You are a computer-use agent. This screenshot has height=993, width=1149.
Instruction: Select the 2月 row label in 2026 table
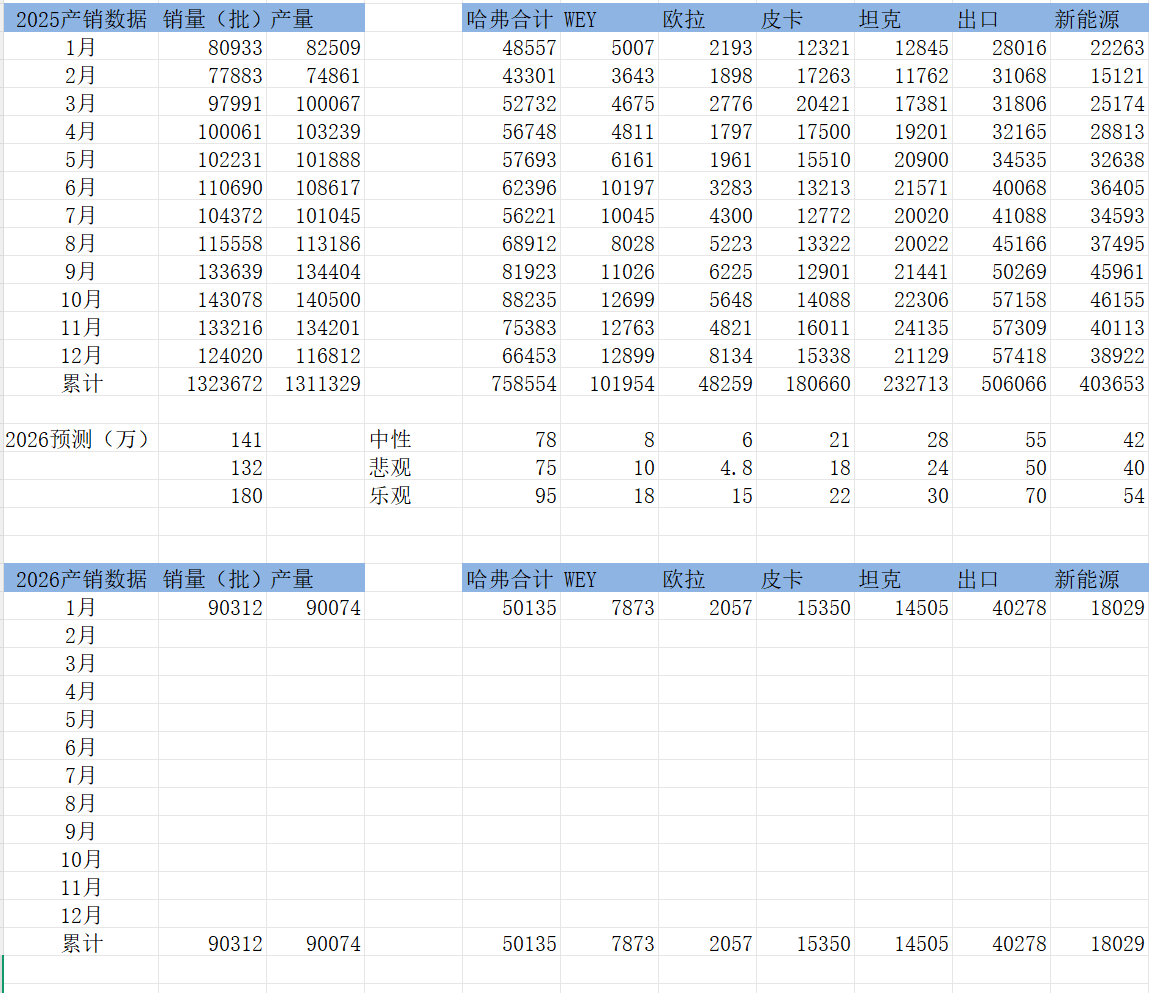pos(81,635)
